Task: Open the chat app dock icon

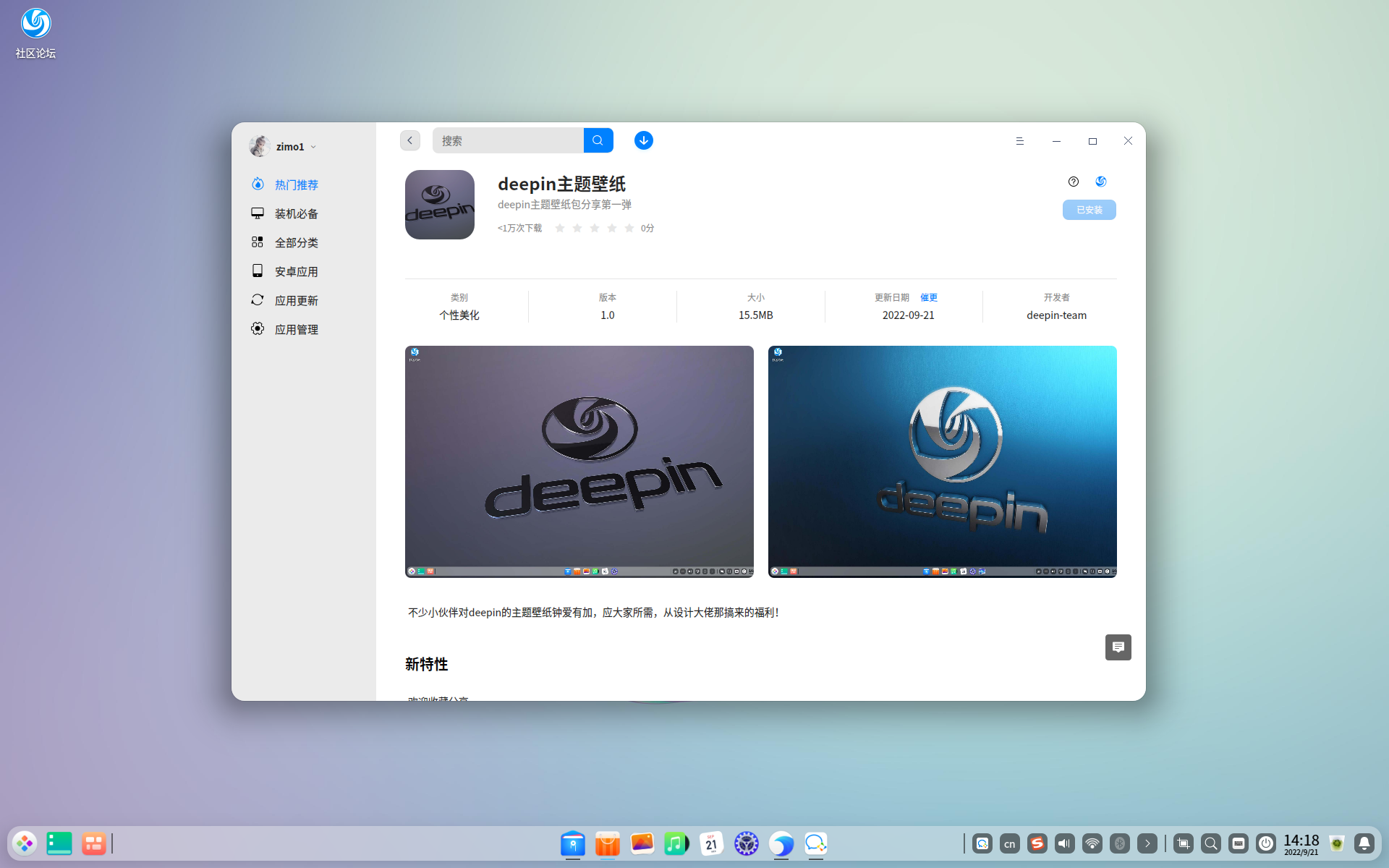Action: (x=816, y=843)
